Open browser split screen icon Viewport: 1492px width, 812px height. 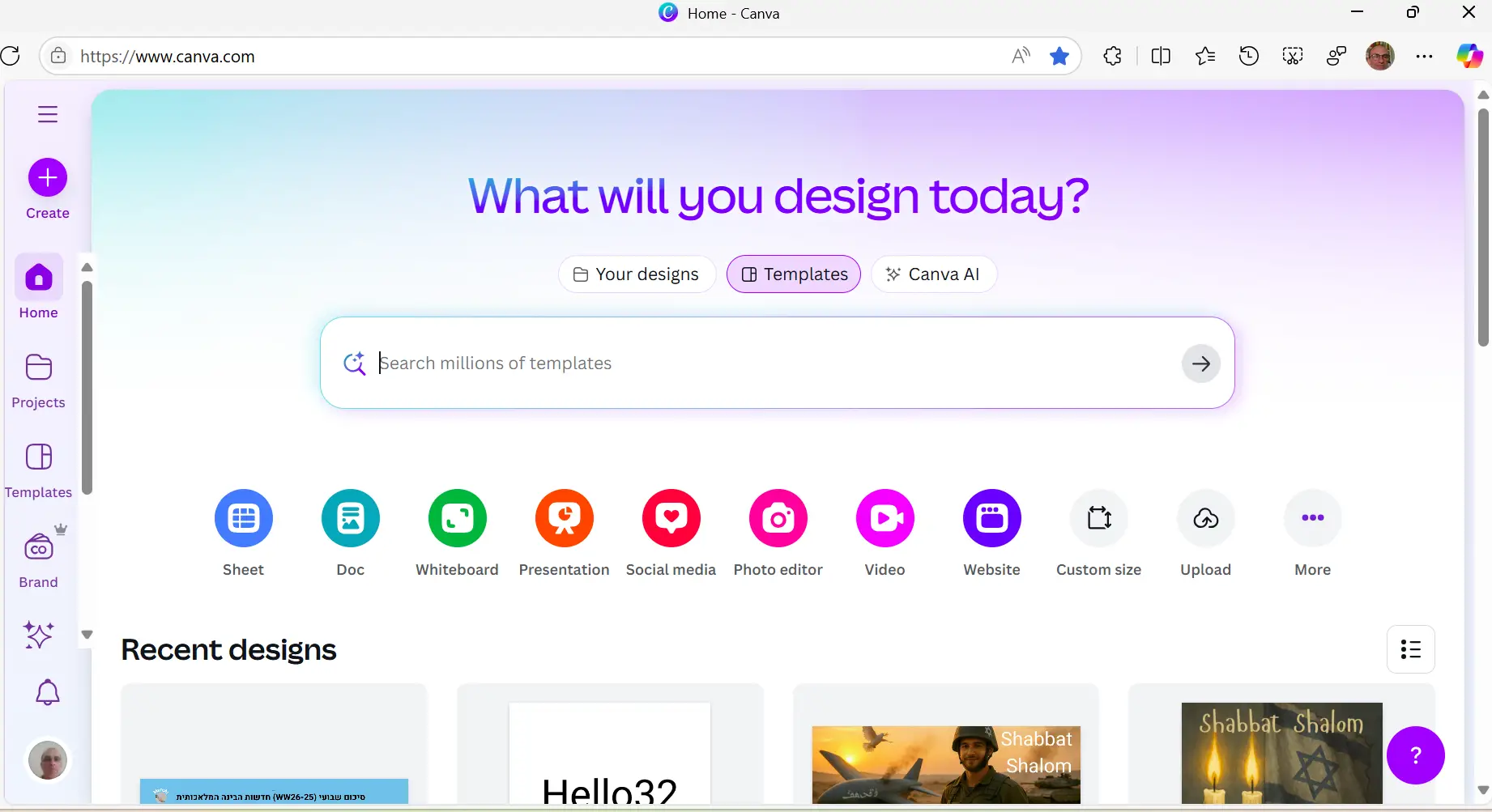click(x=1161, y=56)
